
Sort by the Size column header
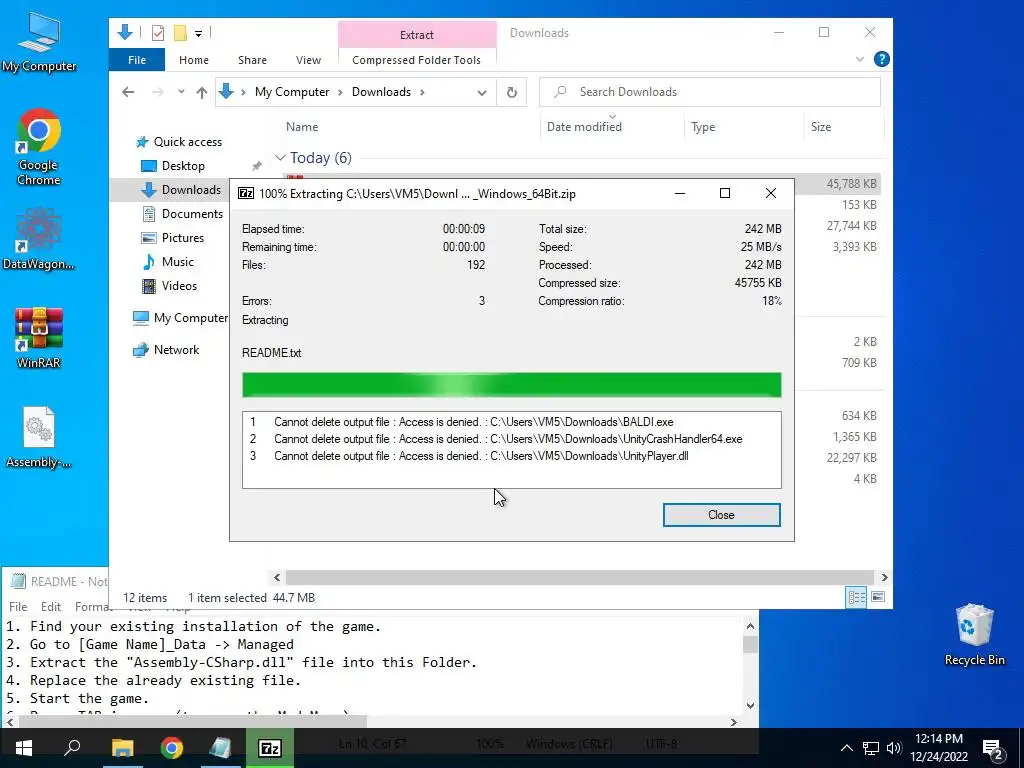click(821, 127)
